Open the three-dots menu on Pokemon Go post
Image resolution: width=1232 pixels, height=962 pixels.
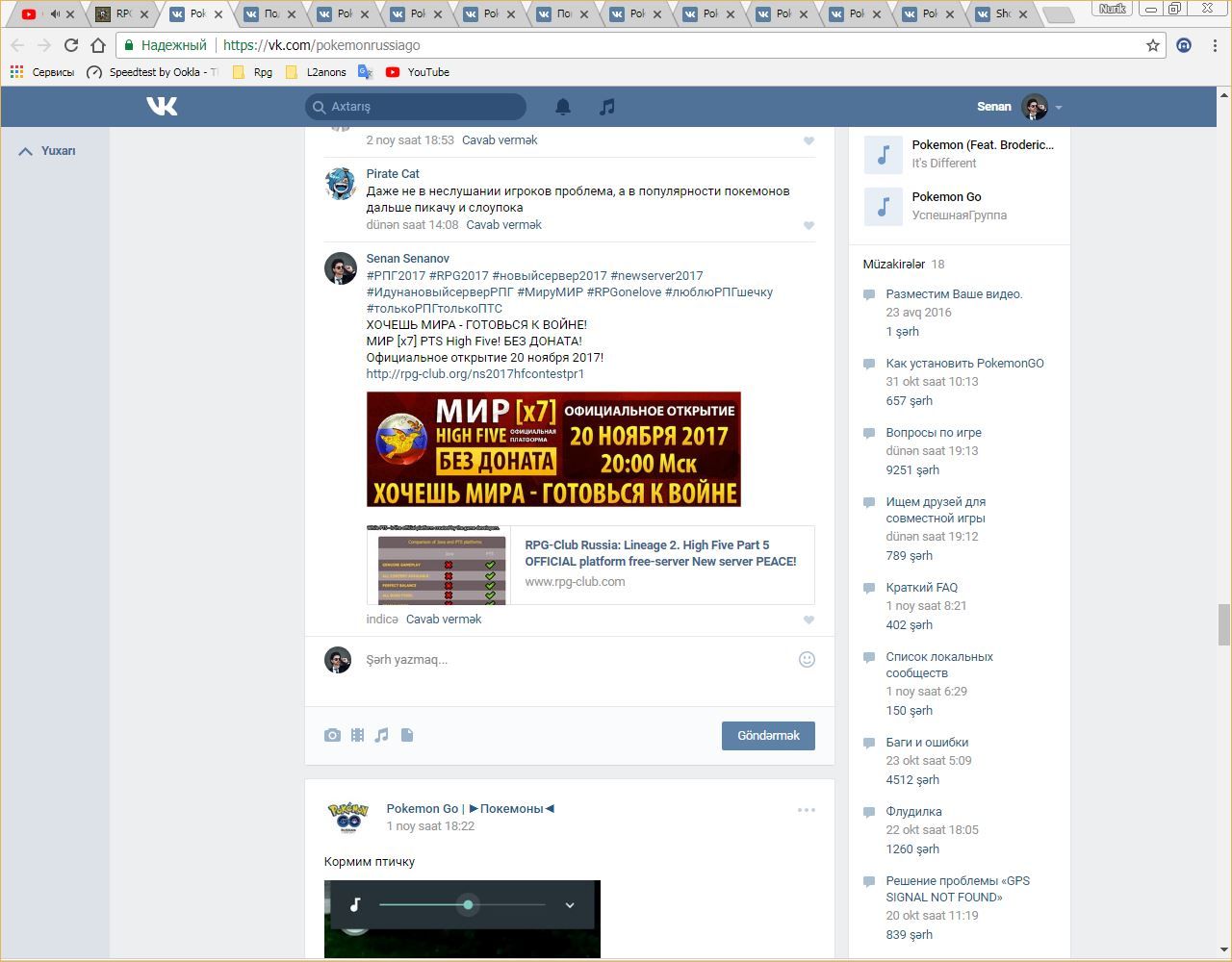coord(807,810)
